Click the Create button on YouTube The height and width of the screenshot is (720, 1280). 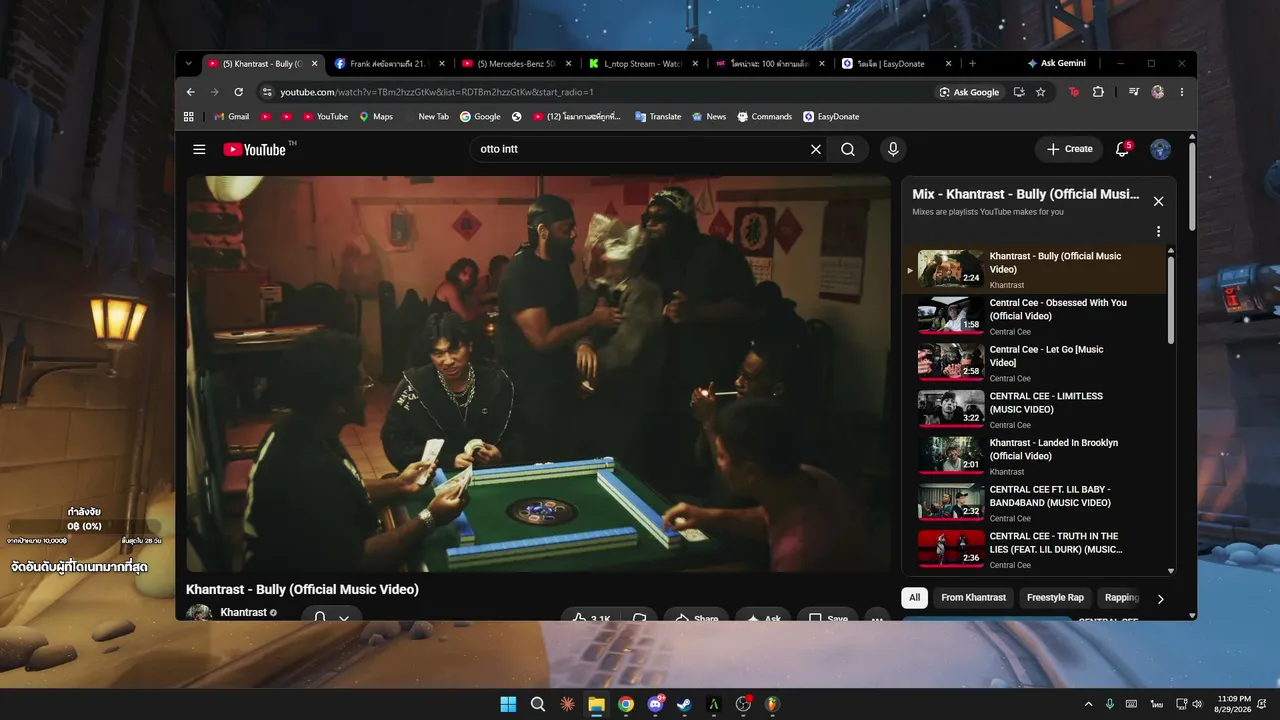coord(1069,149)
